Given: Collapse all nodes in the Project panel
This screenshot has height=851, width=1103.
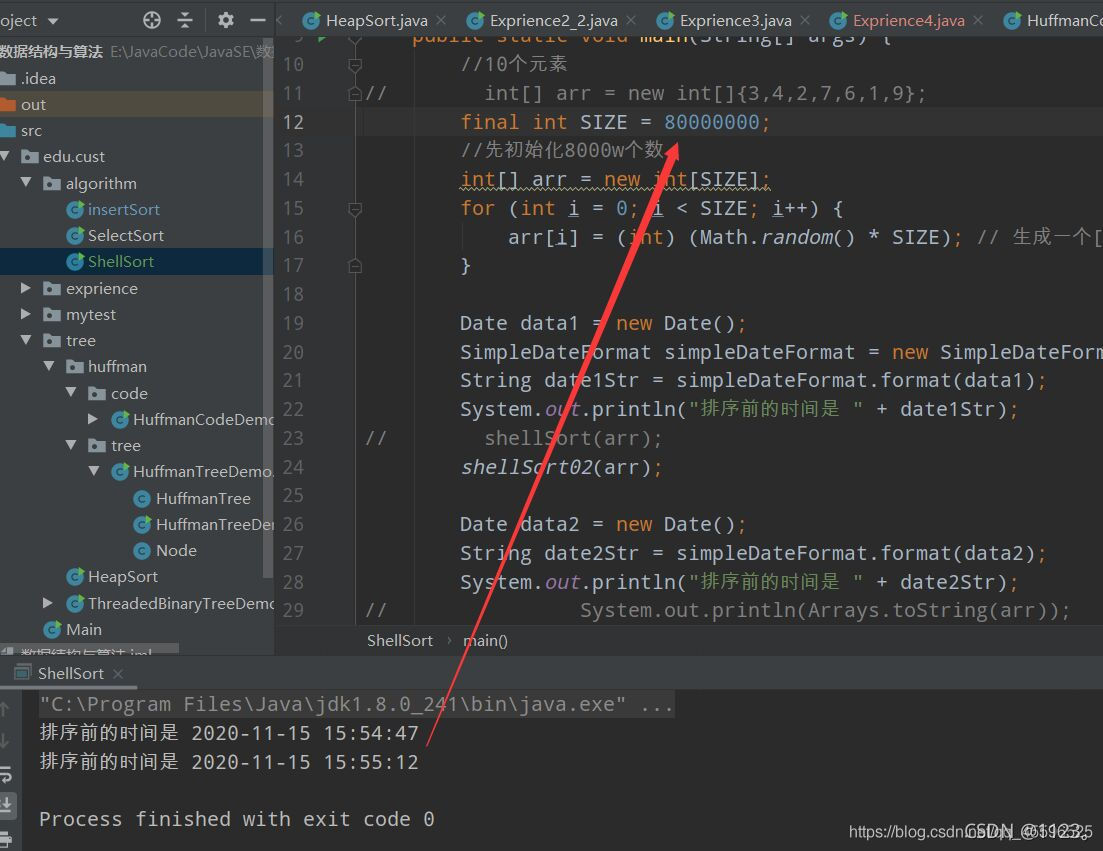Looking at the screenshot, I should click(185, 20).
